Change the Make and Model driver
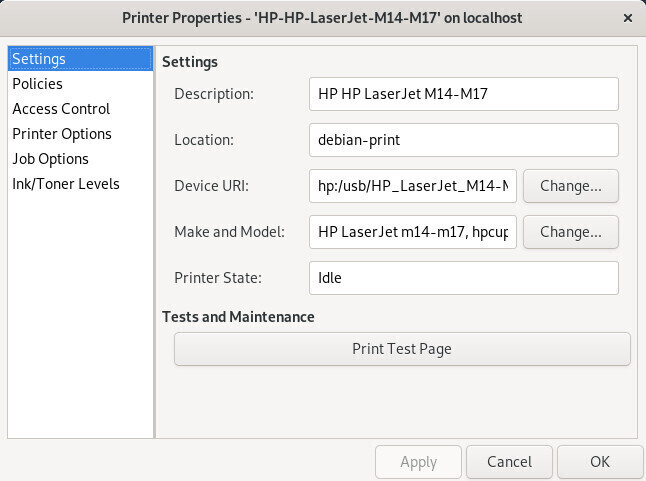Viewport: 646px width, 481px height. point(571,232)
